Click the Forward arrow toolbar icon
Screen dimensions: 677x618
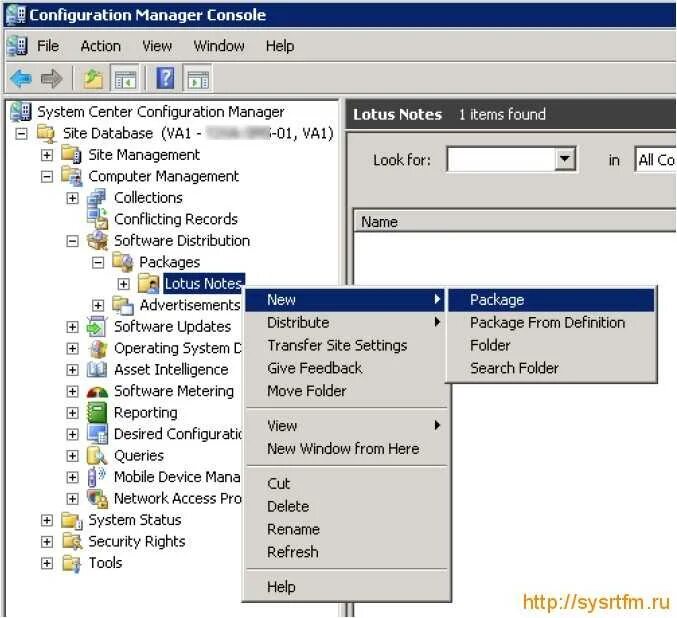(x=52, y=79)
